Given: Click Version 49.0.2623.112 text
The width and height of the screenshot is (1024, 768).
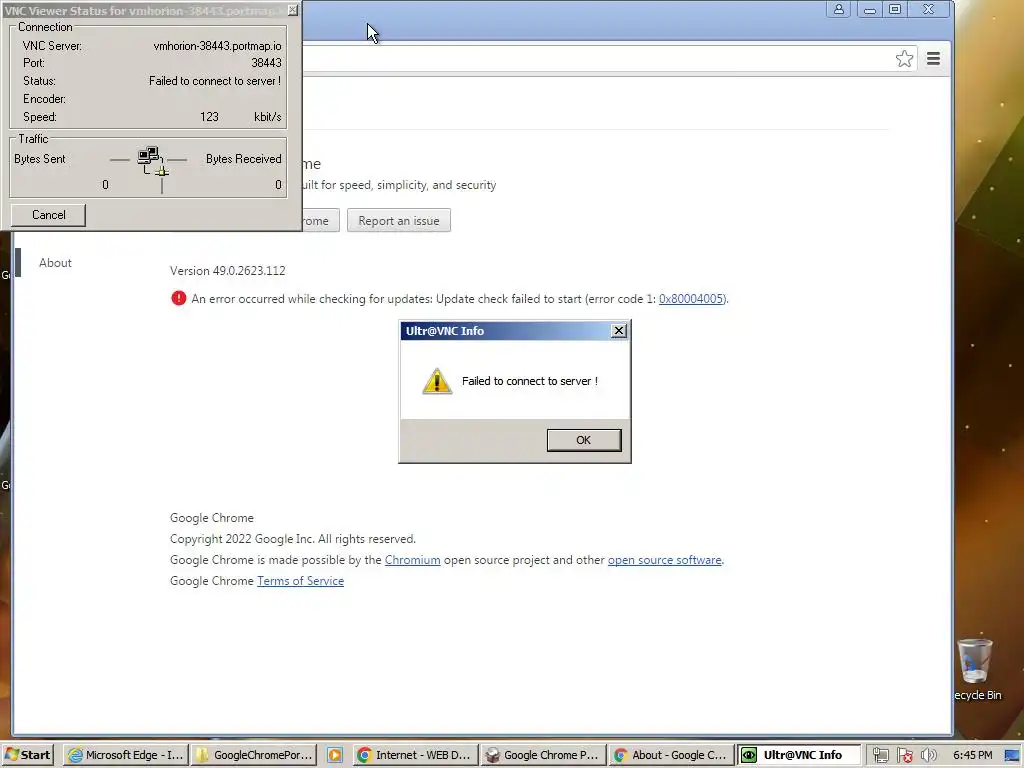Looking at the screenshot, I should tap(227, 270).
